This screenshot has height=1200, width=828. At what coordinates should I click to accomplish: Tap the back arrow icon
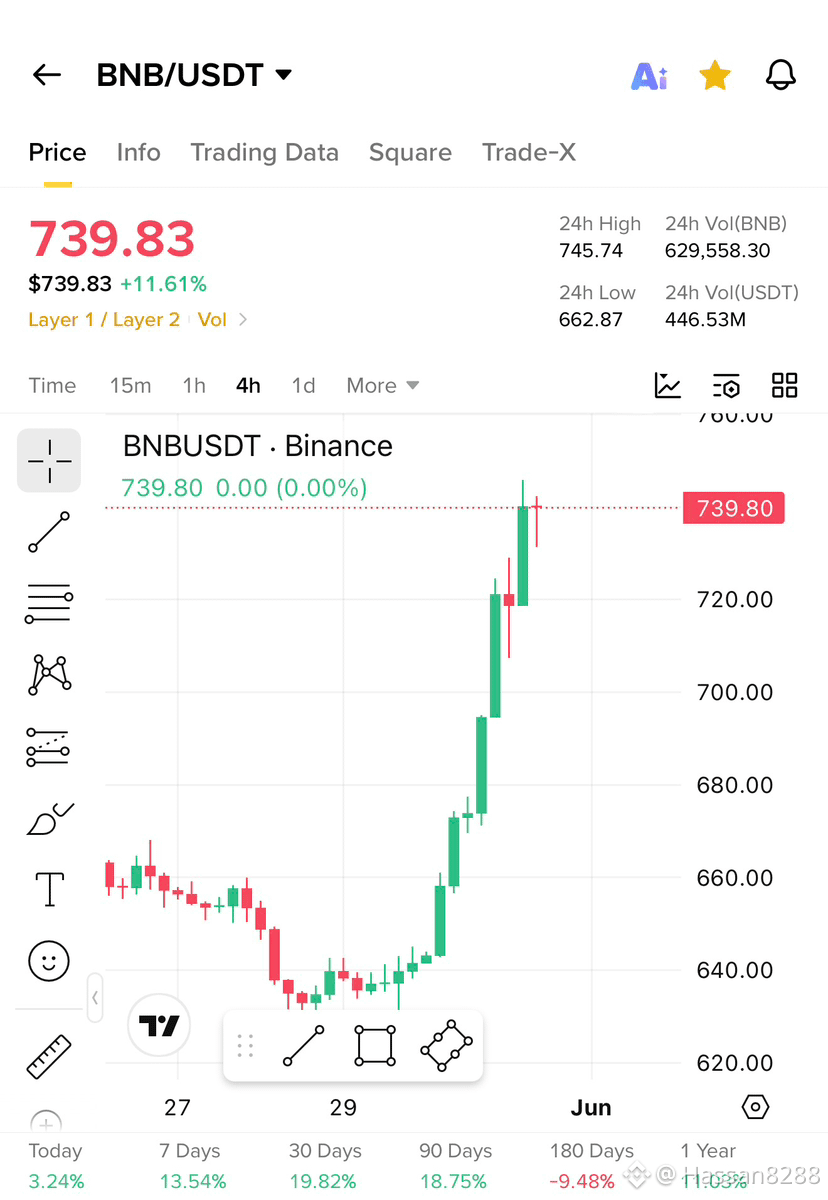pyautogui.click(x=47, y=75)
